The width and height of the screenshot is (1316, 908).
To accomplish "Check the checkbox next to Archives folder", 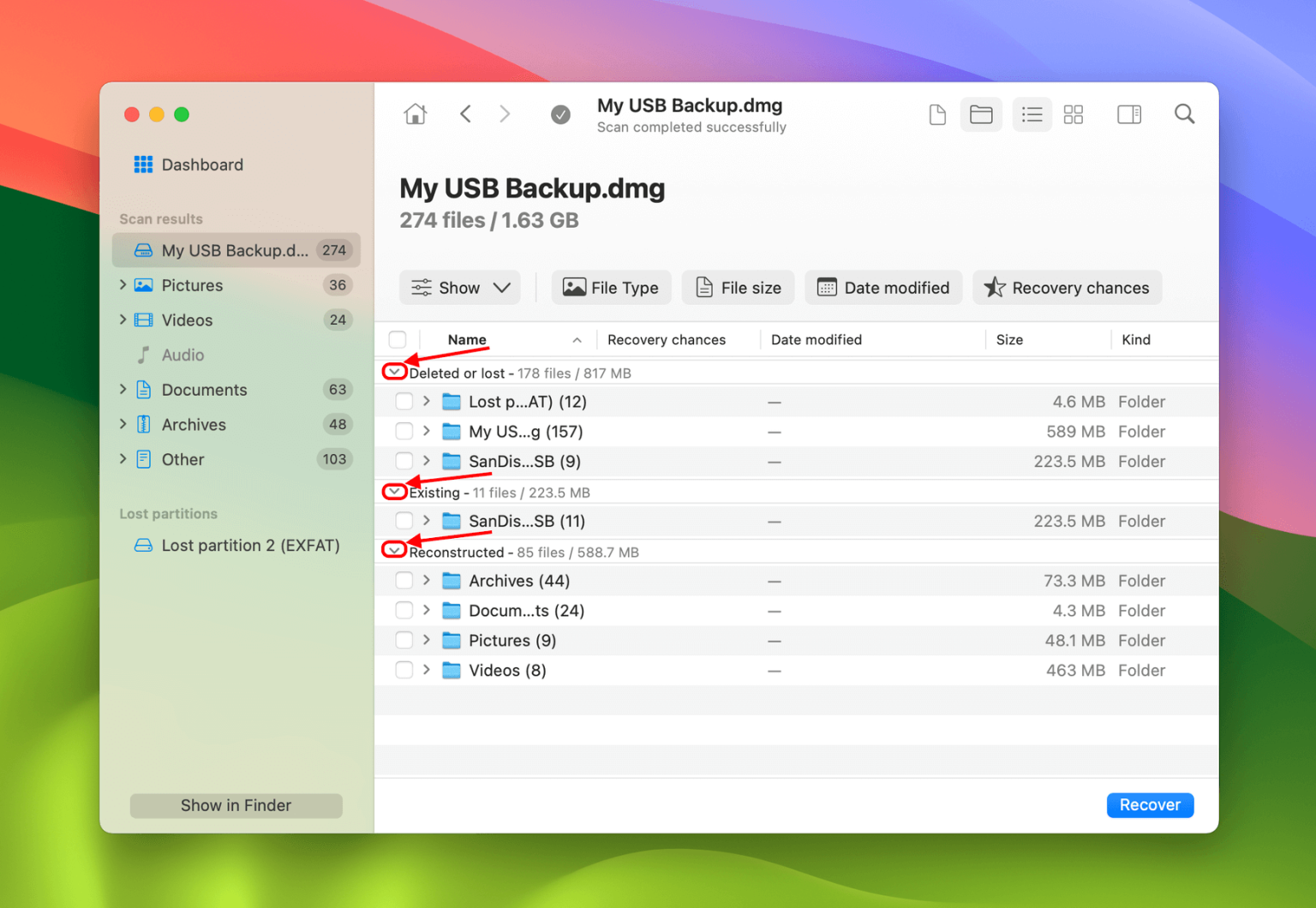I will [404, 580].
